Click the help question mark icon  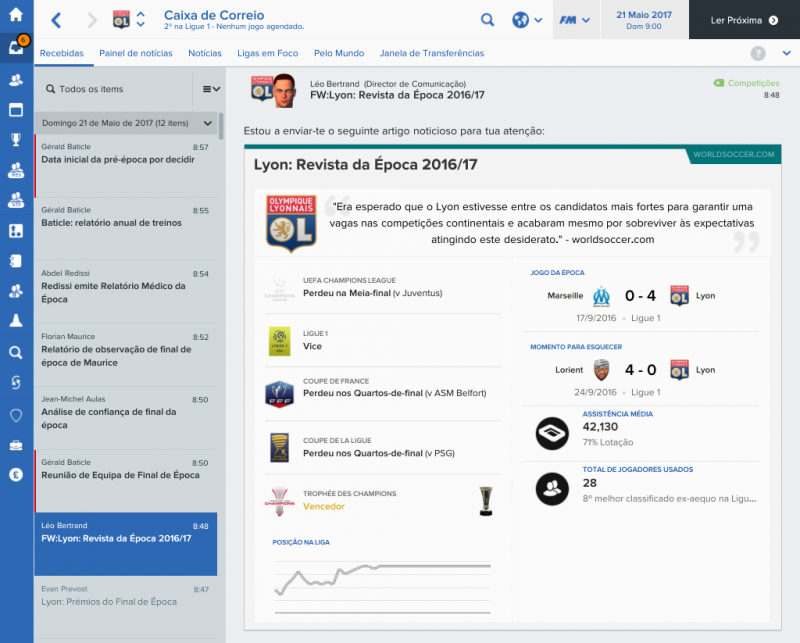coord(758,53)
